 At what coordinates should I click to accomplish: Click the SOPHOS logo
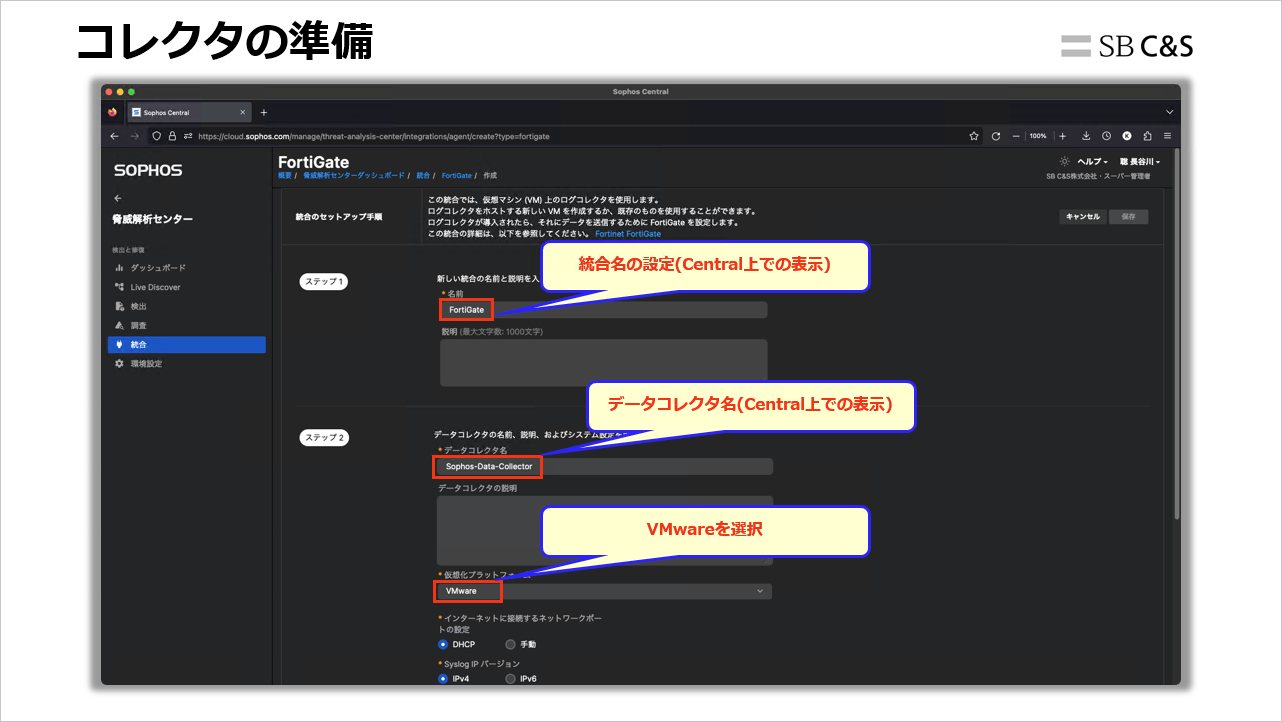(x=148, y=170)
